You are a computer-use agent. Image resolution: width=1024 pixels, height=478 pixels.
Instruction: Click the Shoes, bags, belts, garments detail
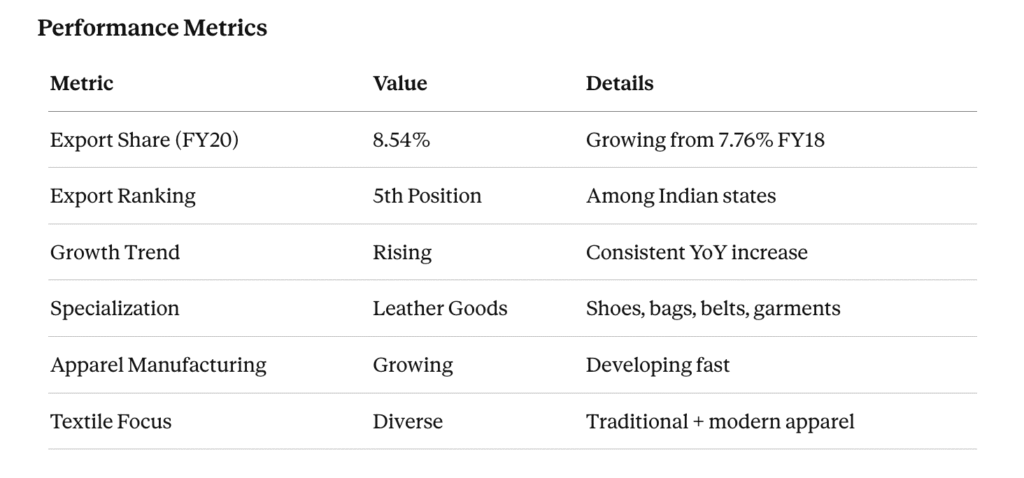713,308
